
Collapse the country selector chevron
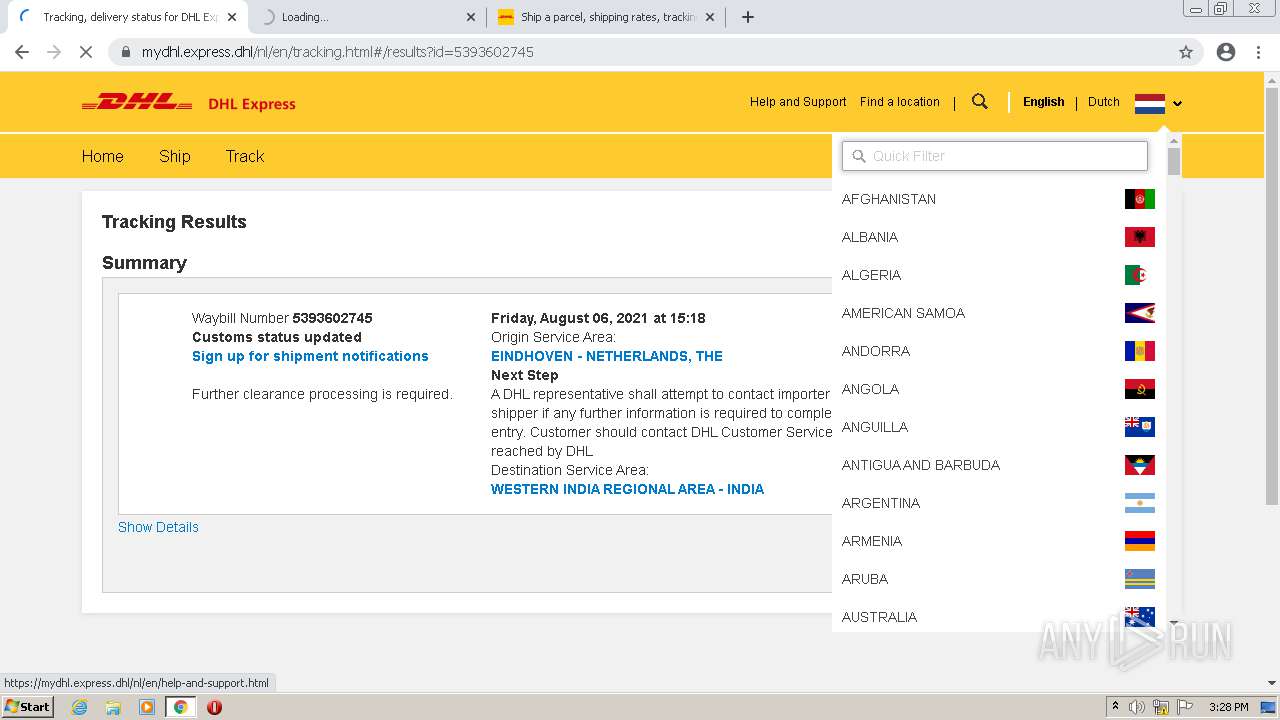click(x=1178, y=103)
